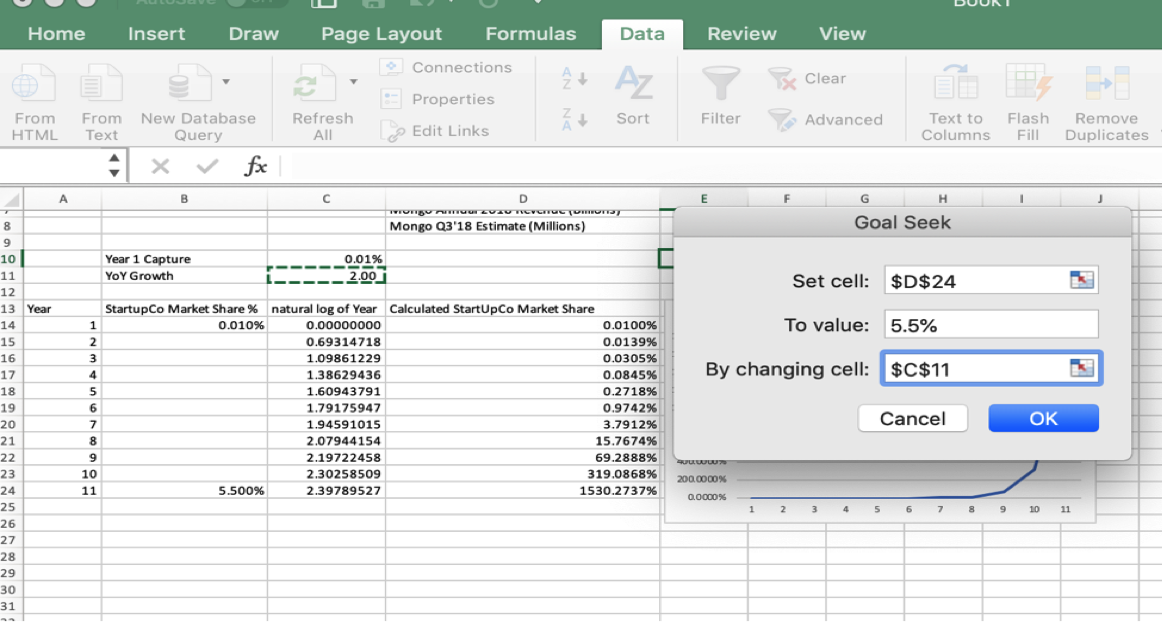
Task: Switch to the Review ribbon tab
Action: [741, 33]
